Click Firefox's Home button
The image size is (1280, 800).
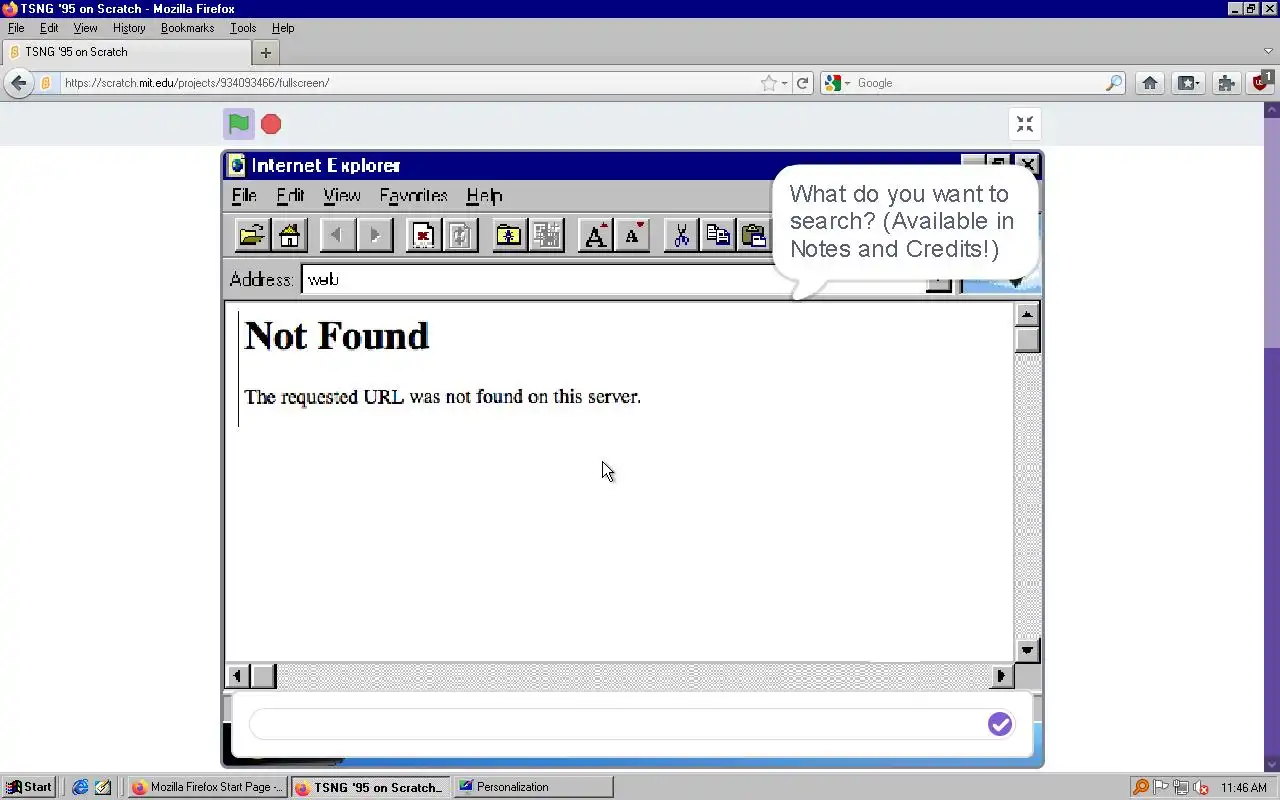click(x=1150, y=83)
